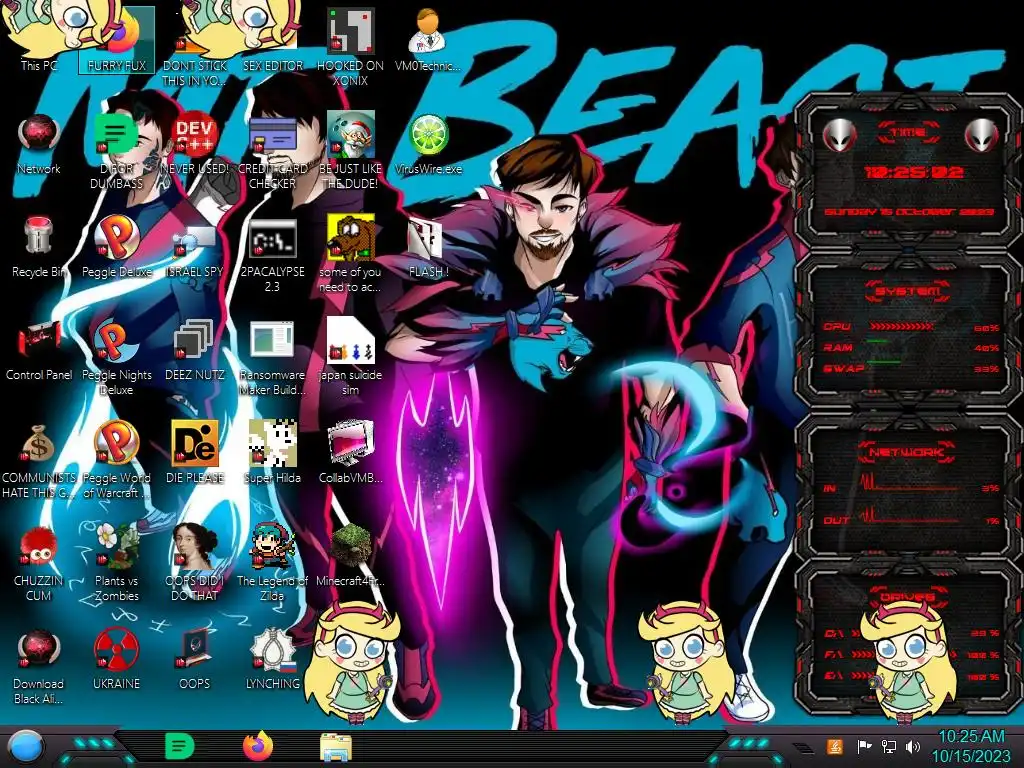Click the 10:25 digital time readout
1024x768 pixels.
(913, 172)
